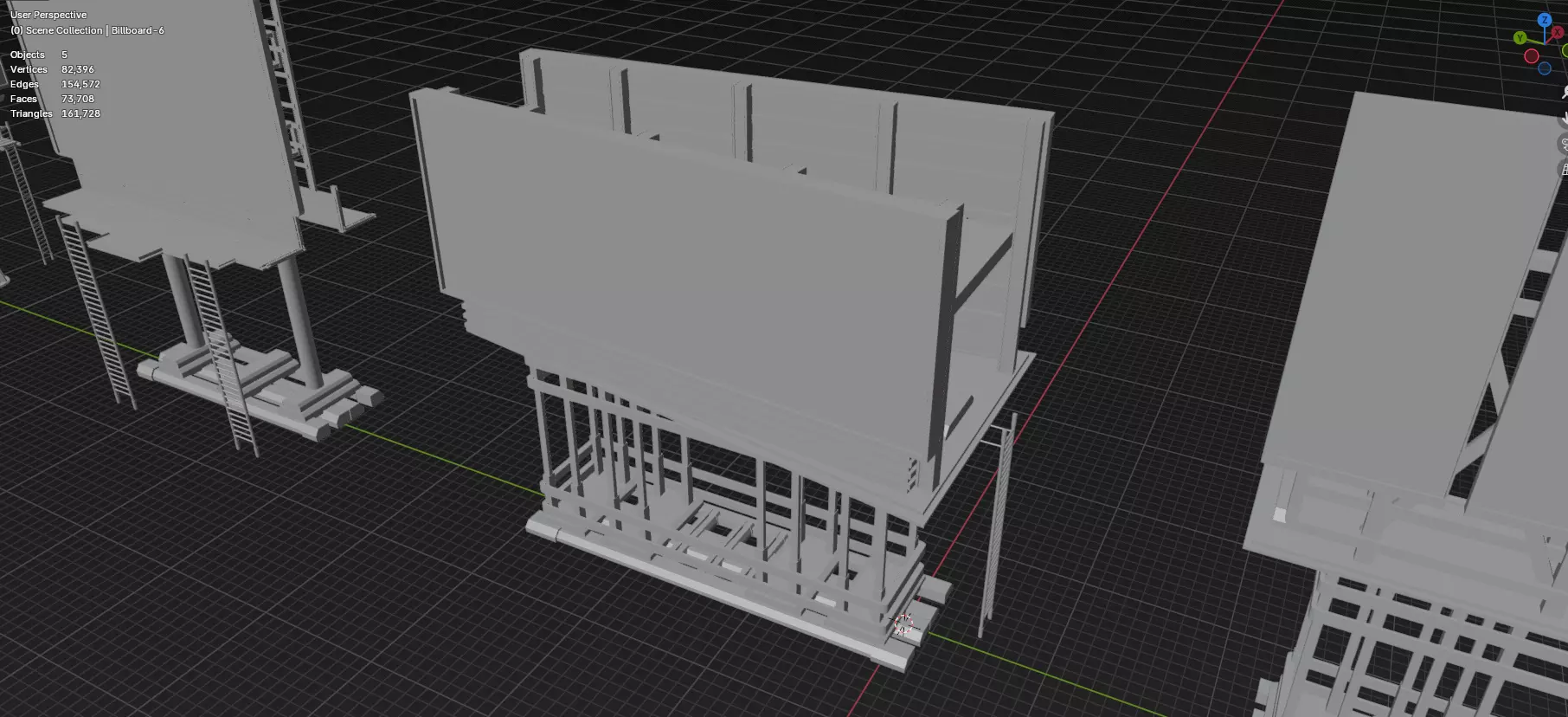
Task: Click the negative Z blue gizmo circle
Action: click(x=1545, y=68)
